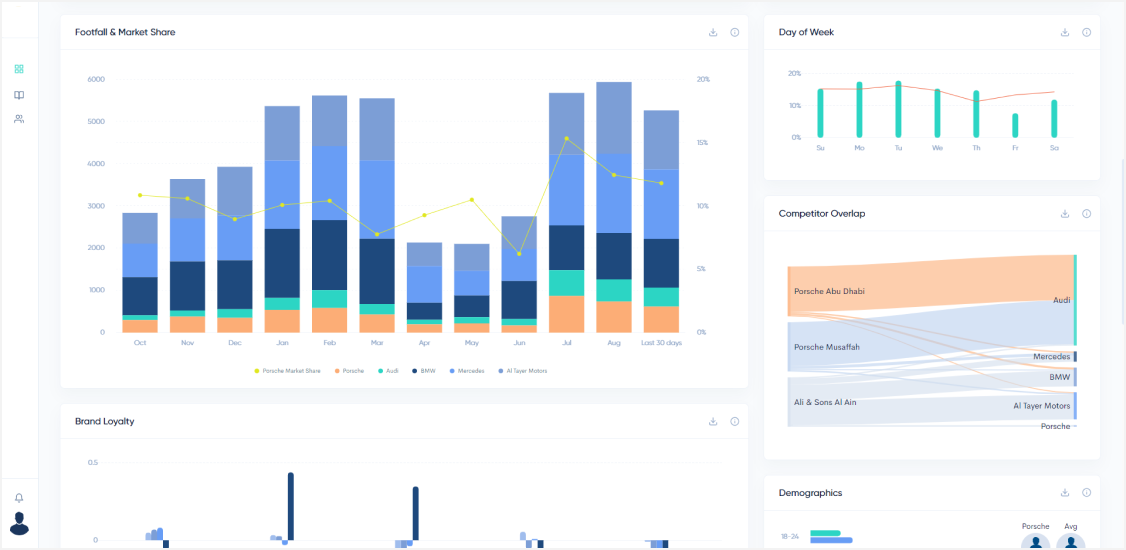Select the Feb stacked bar

(330, 214)
